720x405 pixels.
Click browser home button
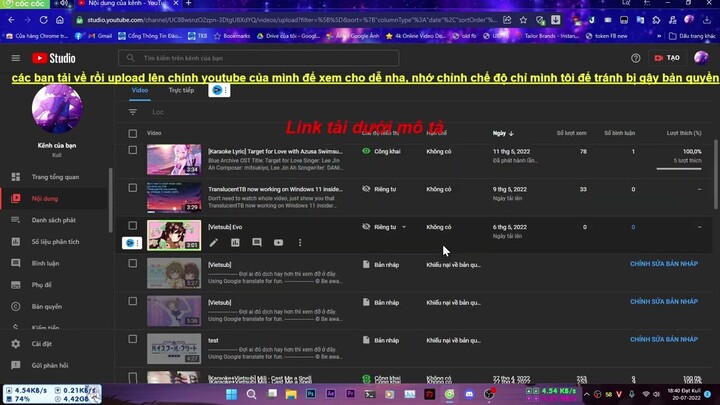click(x=60, y=20)
